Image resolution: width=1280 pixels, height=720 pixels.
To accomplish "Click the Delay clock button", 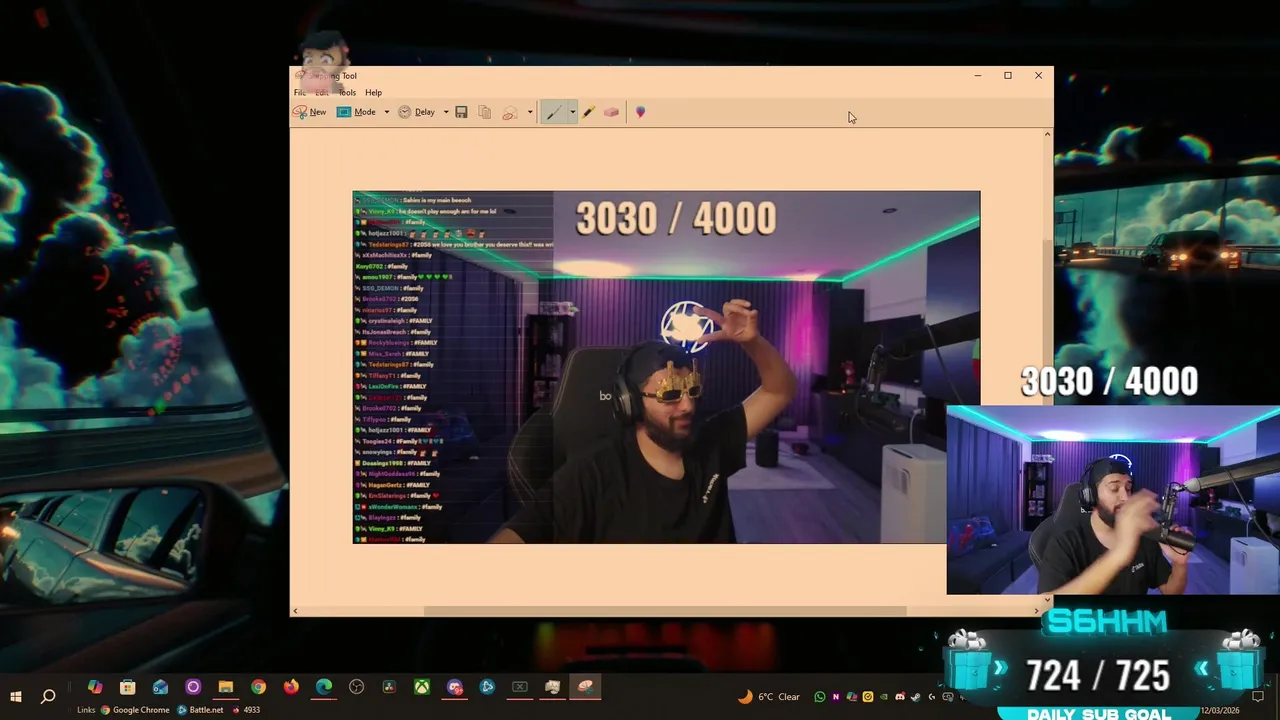I will tap(417, 112).
